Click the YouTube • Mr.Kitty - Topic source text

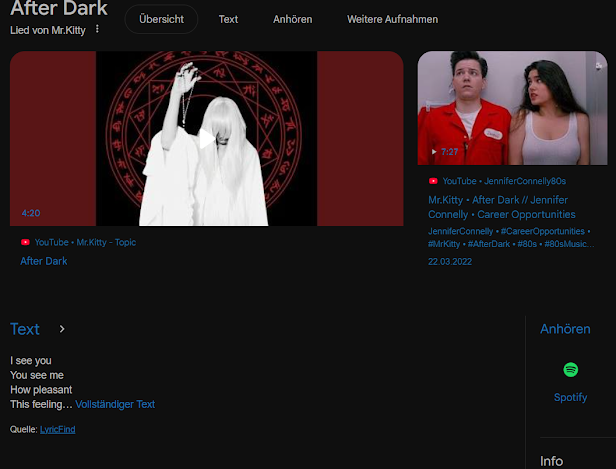85,242
